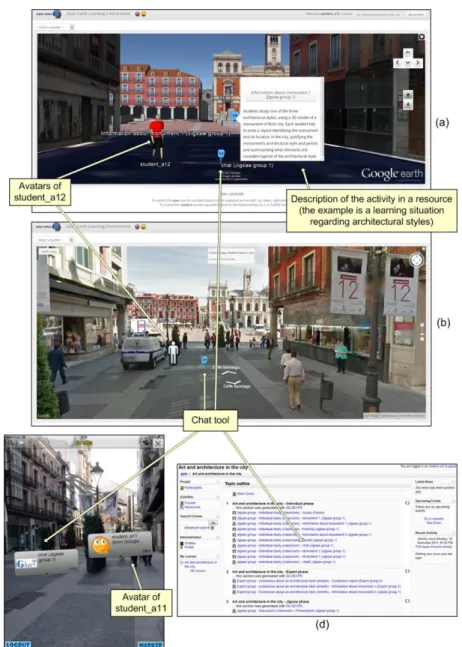Viewport: 462px width, 647px height.
Task: Open the Profile link in Administration block
Action: click(189, 547)
